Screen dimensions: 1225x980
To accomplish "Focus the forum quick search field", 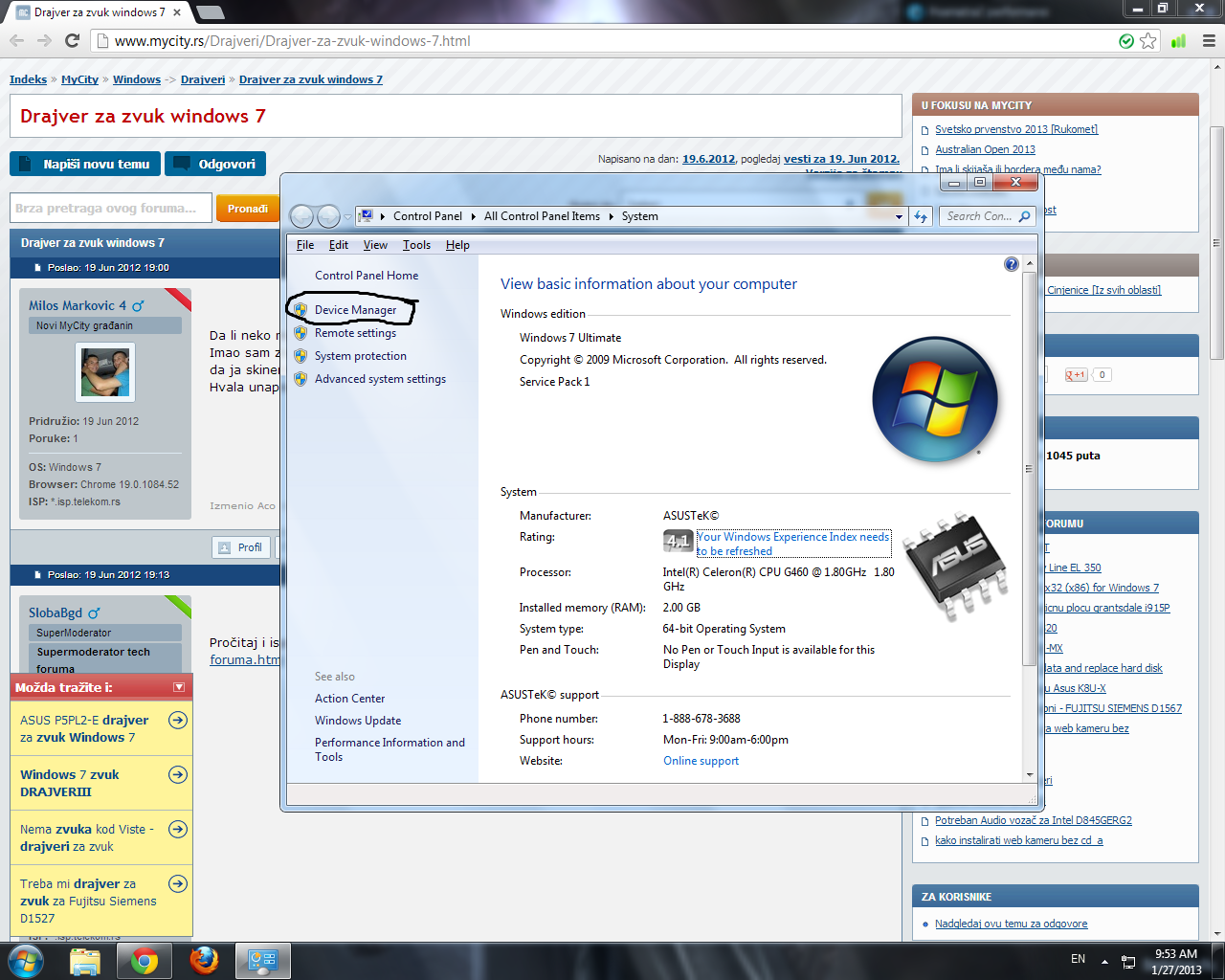I will pos(110,209).
